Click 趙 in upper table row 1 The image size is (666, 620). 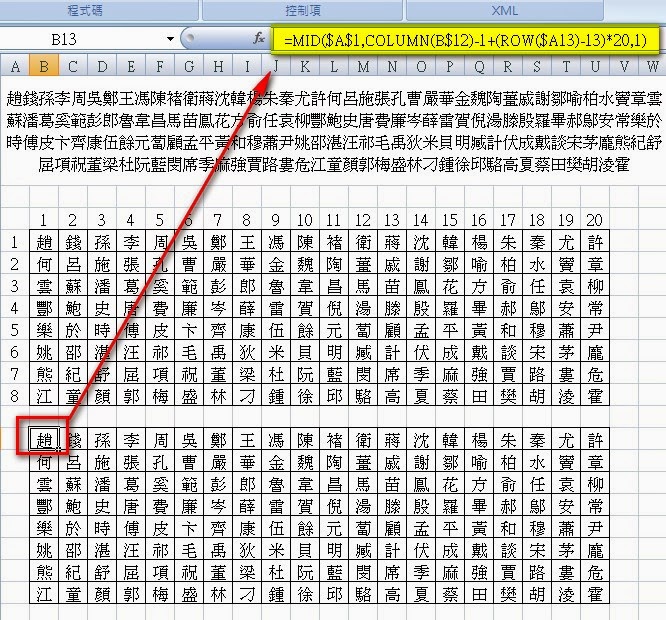point(44,242)
